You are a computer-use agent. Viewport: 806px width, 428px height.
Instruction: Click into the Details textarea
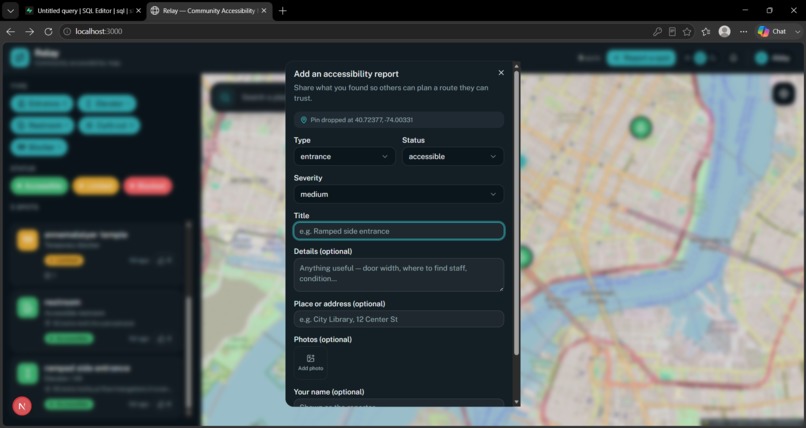click(x=398, y=274)
